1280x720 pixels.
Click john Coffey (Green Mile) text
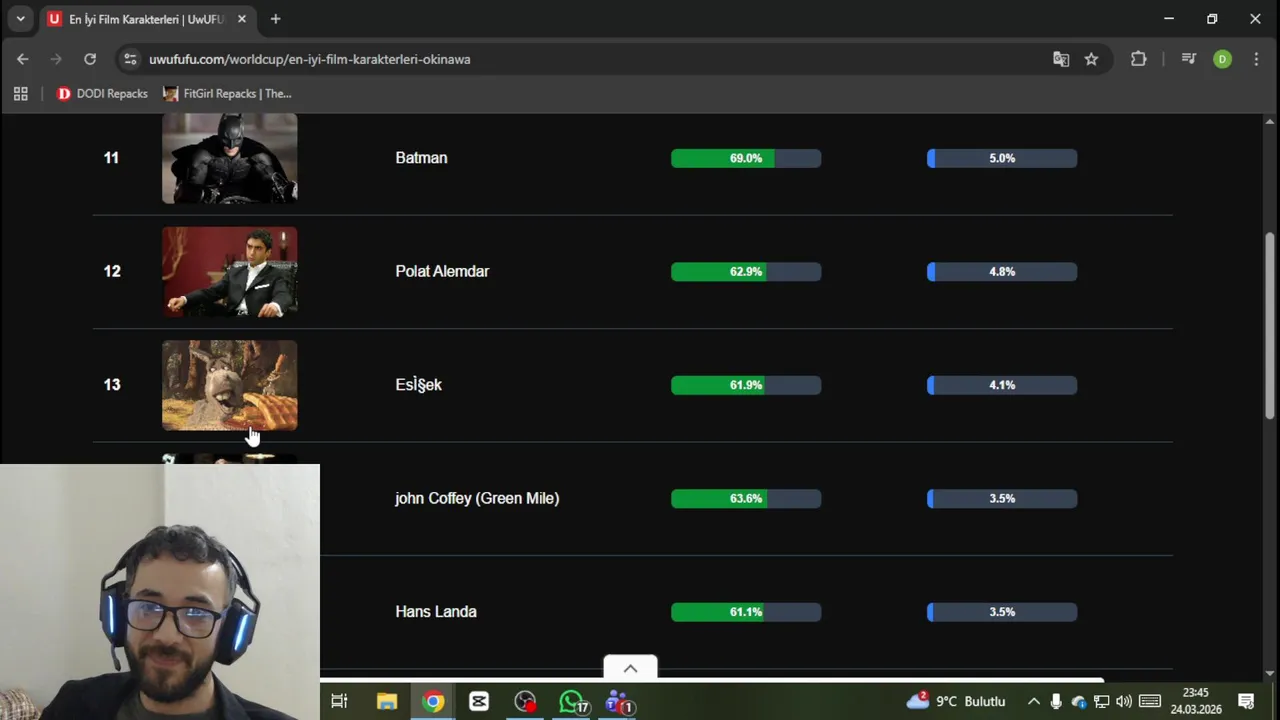(x=477, y=498)
